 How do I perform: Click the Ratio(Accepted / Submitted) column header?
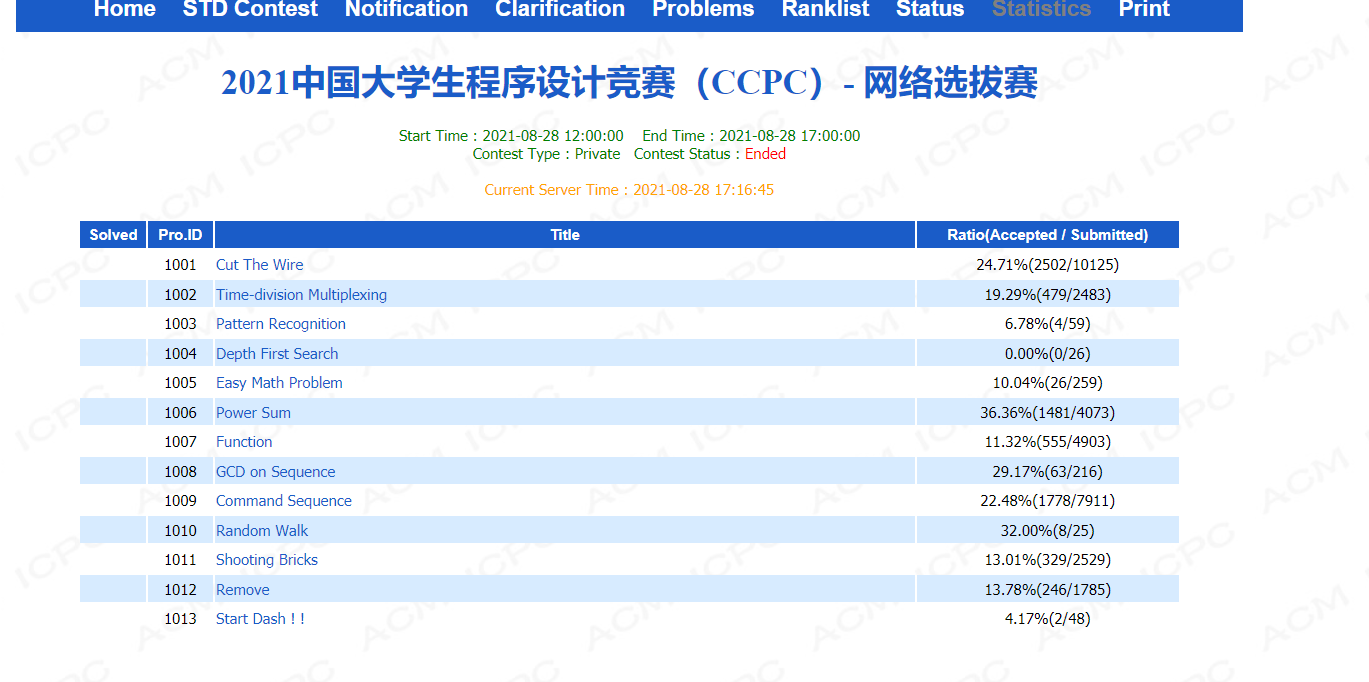pos(1047,234)
